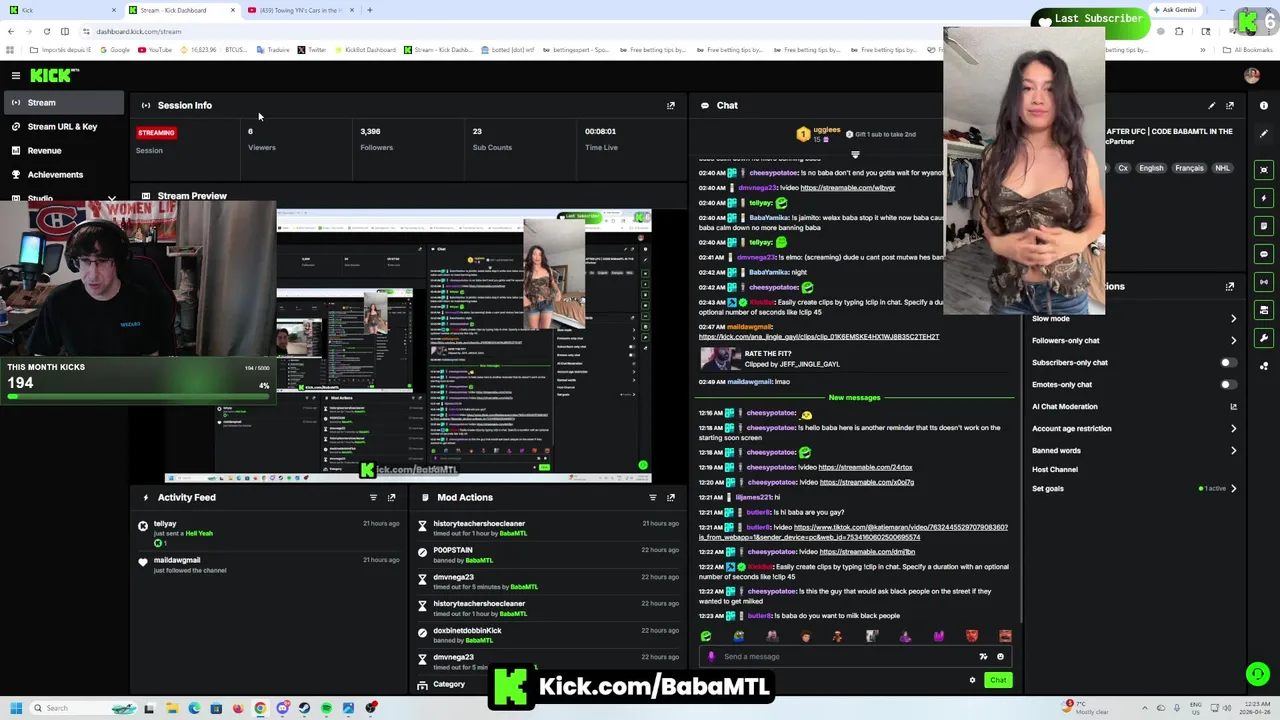This screenshot has height=720, width=1280.
Task: Click the Windows Start button
Action: click(16, 708)
